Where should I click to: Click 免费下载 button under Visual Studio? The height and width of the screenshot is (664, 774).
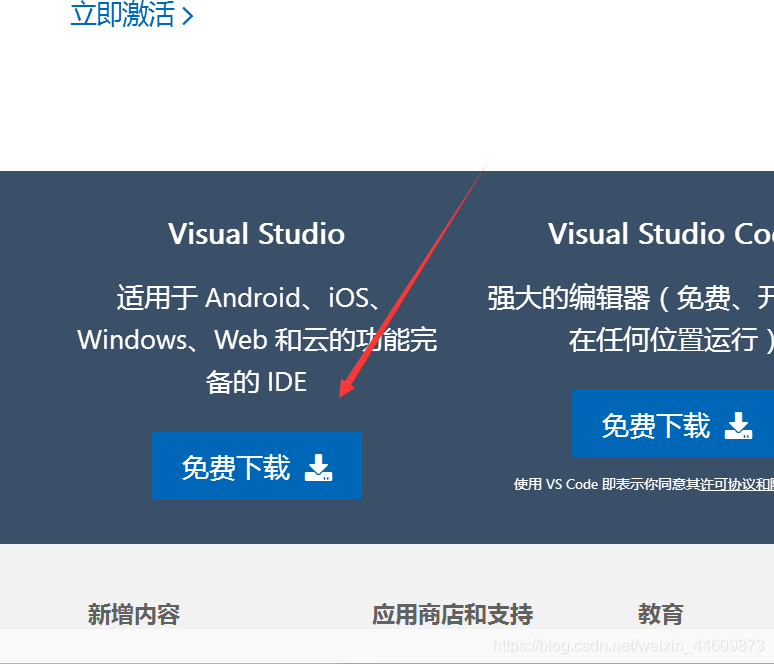pyautogui.click(x=257, y=466)
